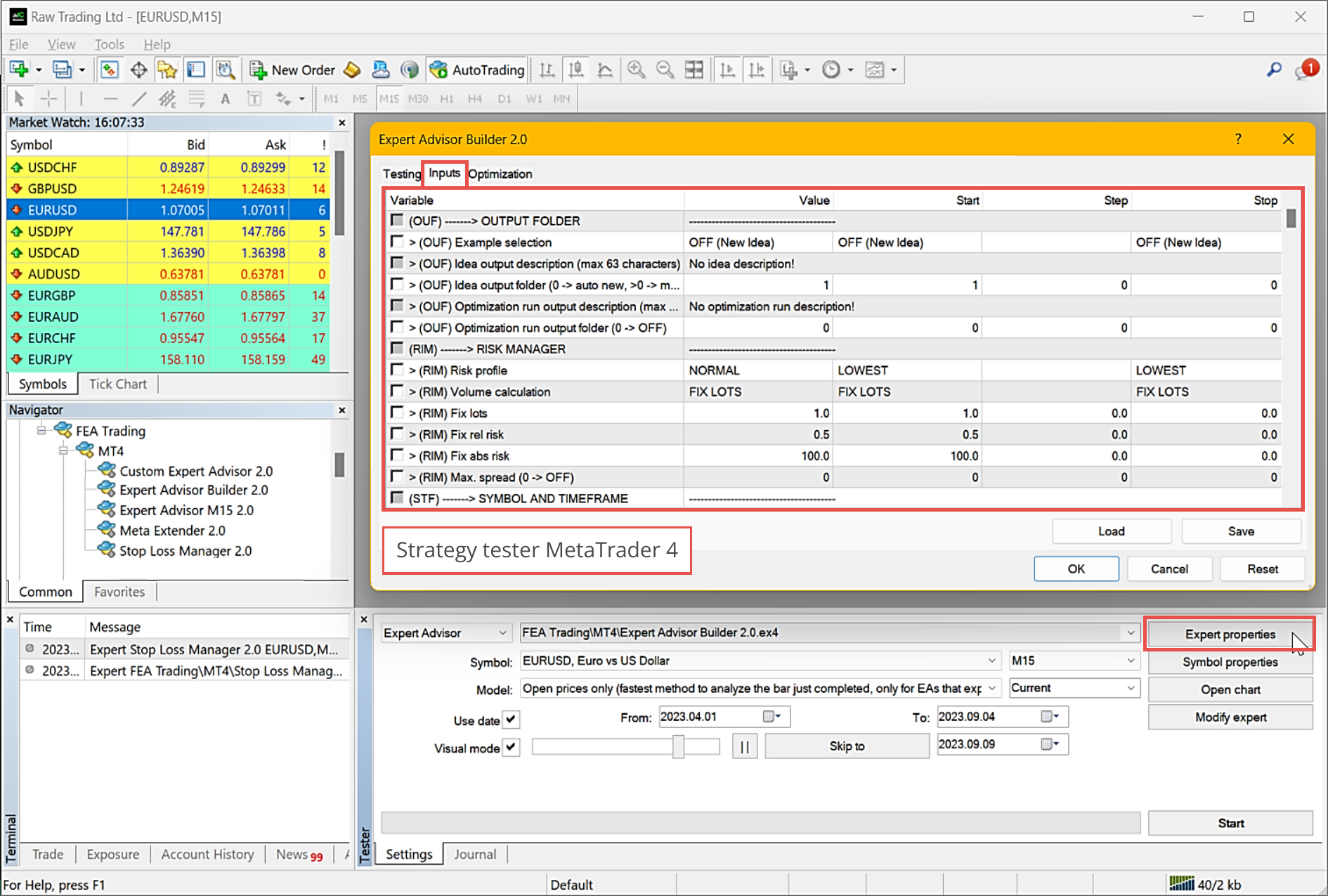Click the Load button
The width and height of the screenshot is (1328, 896).
tap(1112, 531)
